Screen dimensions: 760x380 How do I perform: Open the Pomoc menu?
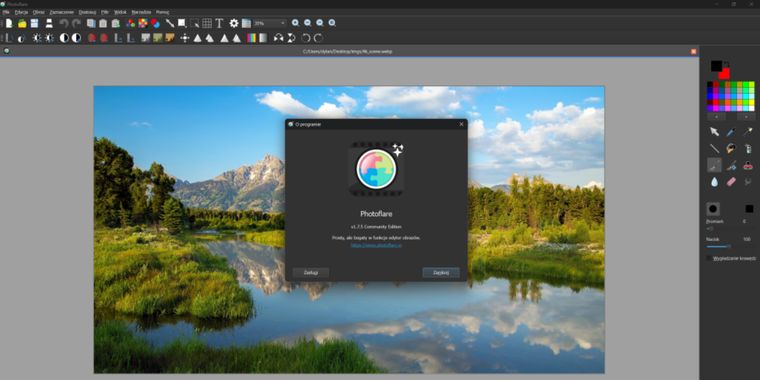click(x=163, y=12)
